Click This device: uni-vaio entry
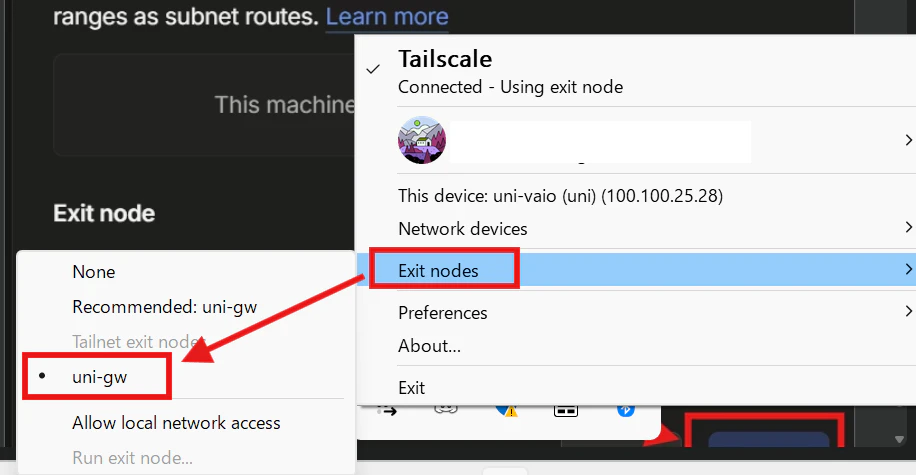The height and width of the screenshot is (475, 916). [560, 196]
